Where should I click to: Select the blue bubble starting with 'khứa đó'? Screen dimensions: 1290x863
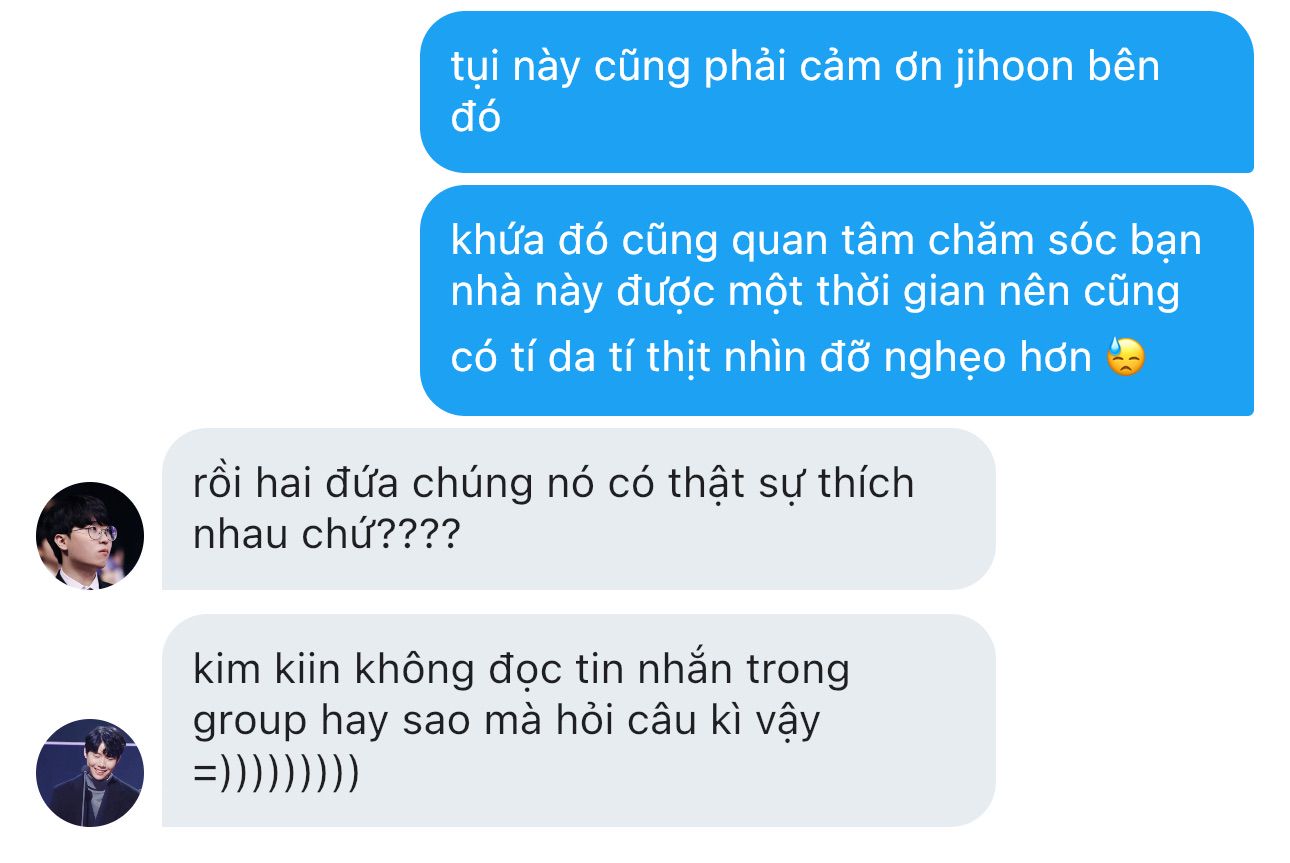tap(836, 300)
